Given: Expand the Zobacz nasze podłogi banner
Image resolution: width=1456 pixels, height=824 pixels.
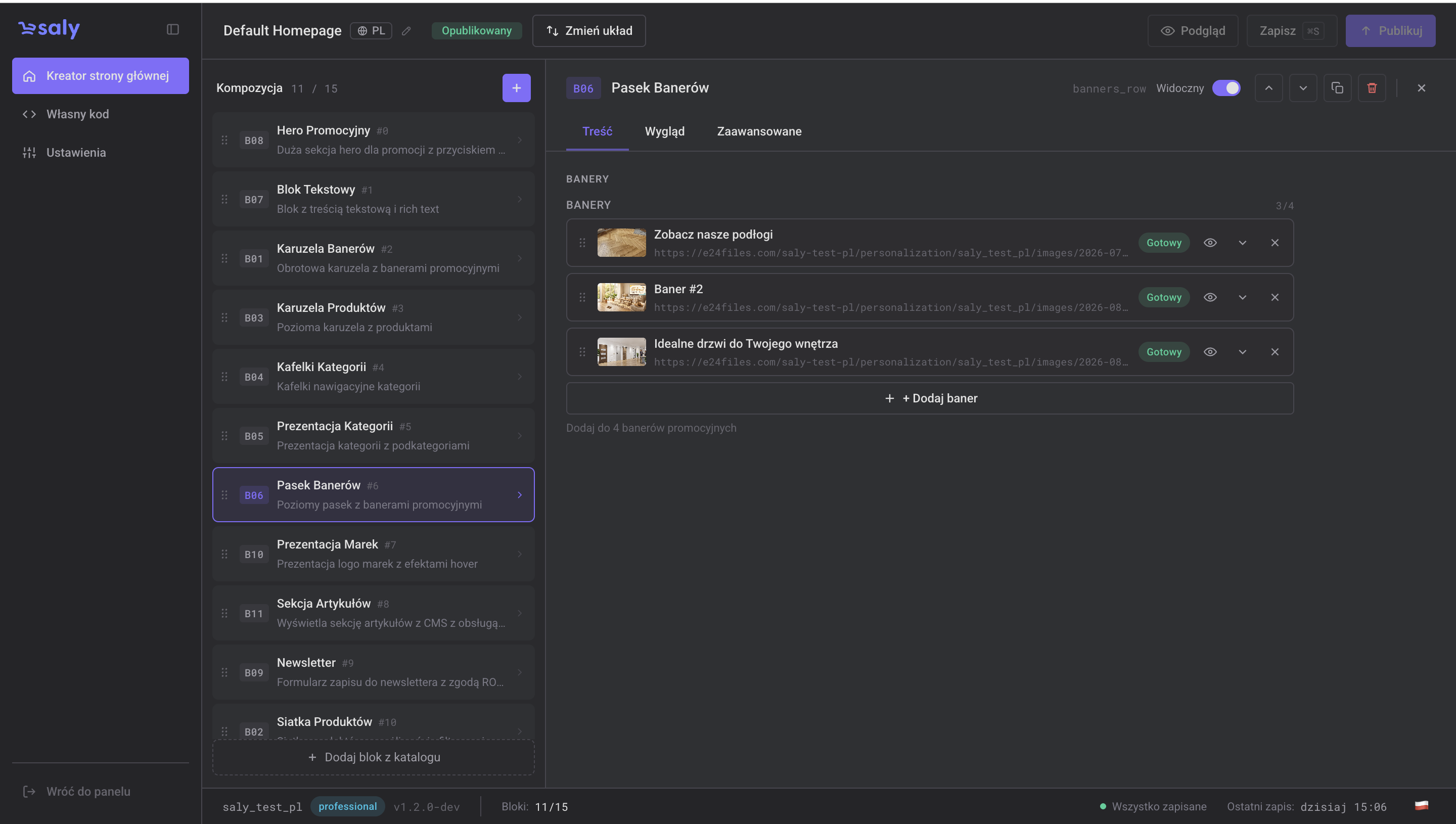Looking at the screenshot, I should (1243, 243).
